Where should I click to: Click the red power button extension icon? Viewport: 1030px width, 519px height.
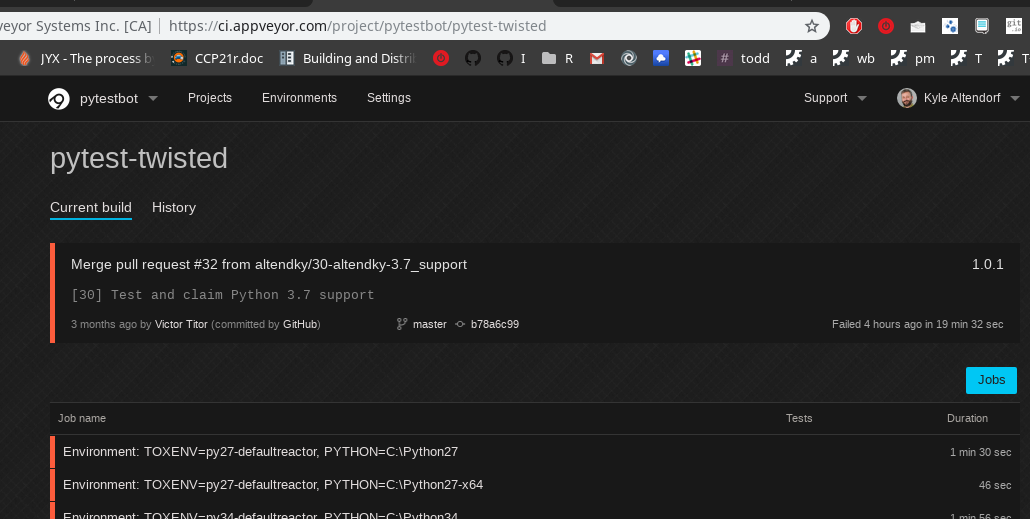pyautogui.click(x=885, y=26)
